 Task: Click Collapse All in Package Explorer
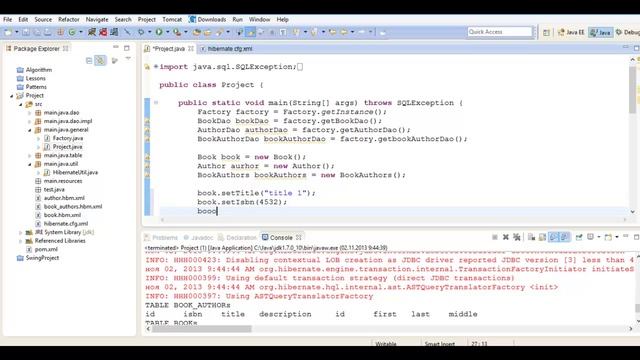coord(89,61)
